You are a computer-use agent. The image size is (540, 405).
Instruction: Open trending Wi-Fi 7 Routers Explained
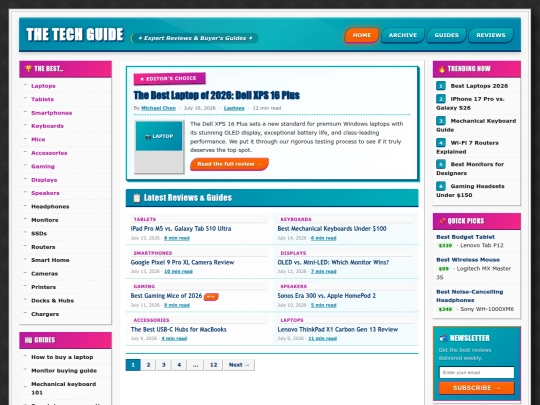[x=467, y=147]
